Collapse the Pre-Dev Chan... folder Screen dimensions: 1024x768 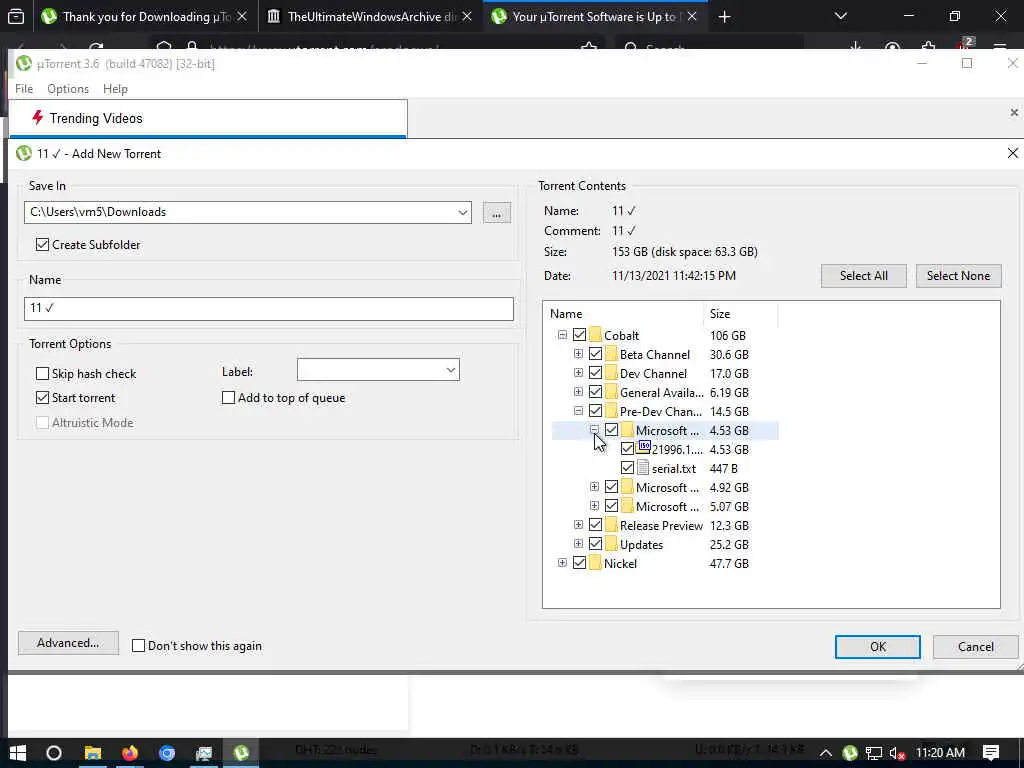578,411
